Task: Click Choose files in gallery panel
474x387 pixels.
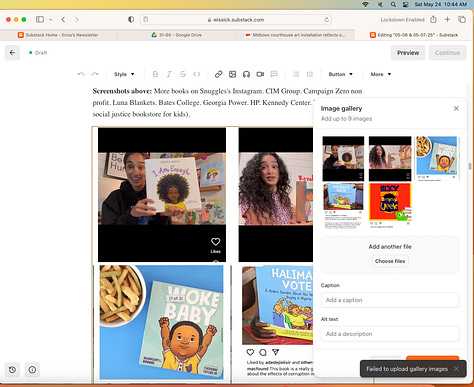Action: pos(390,261)
